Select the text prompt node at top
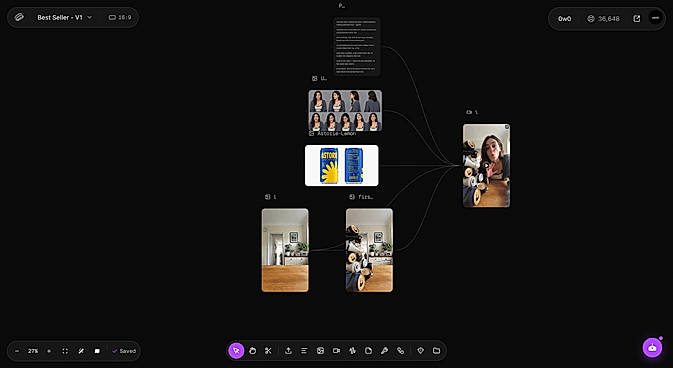This screenshot has width=673, height=368. (x=357, y=46)
